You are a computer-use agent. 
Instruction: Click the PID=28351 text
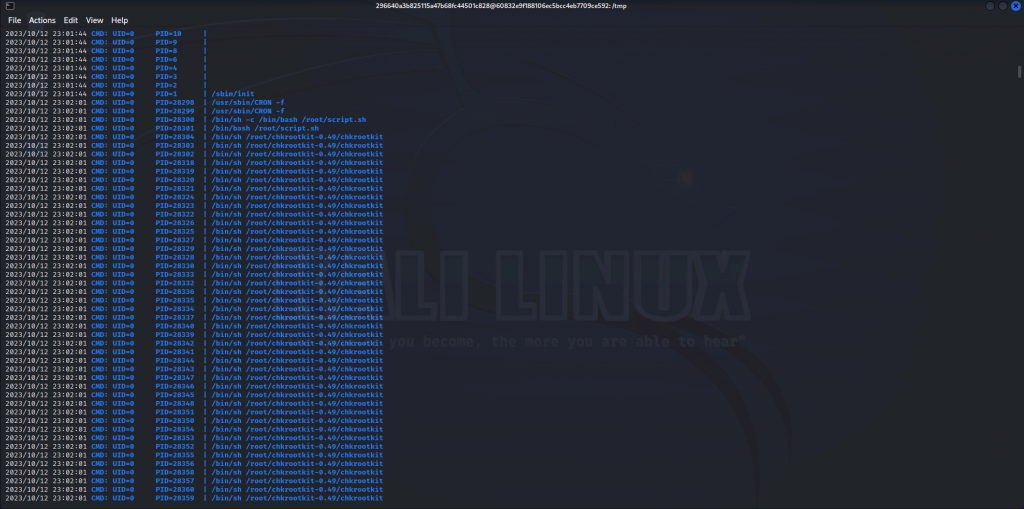coord(175,412)
